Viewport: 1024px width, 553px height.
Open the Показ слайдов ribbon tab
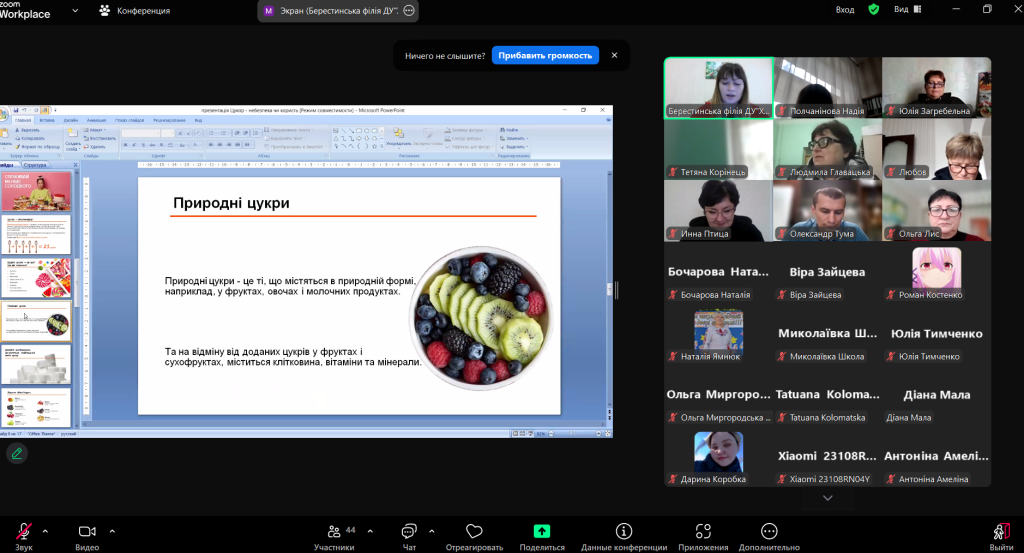pos(129,120)
